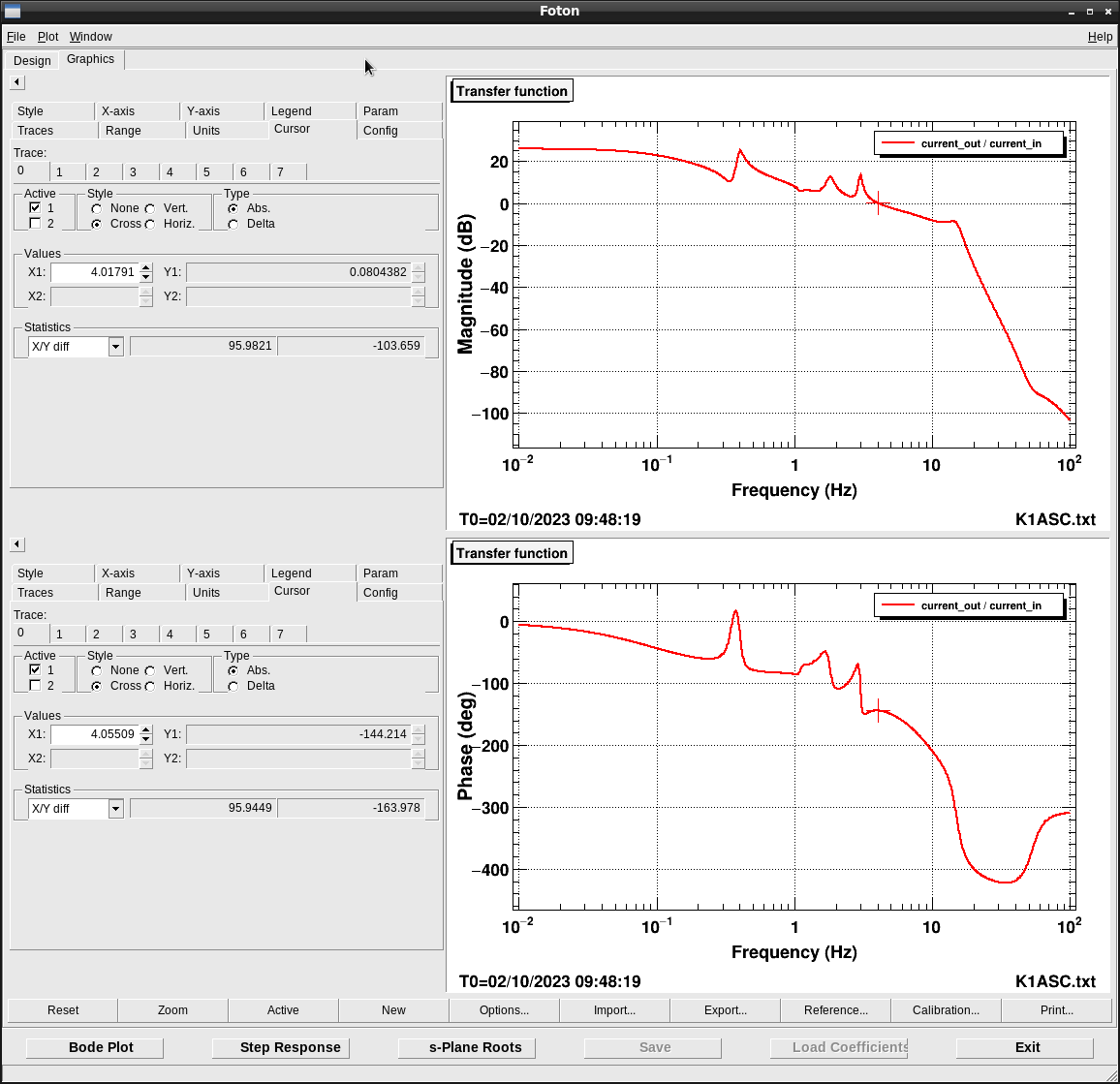Click the X1 input field in the upper panel

pos(94,272)
